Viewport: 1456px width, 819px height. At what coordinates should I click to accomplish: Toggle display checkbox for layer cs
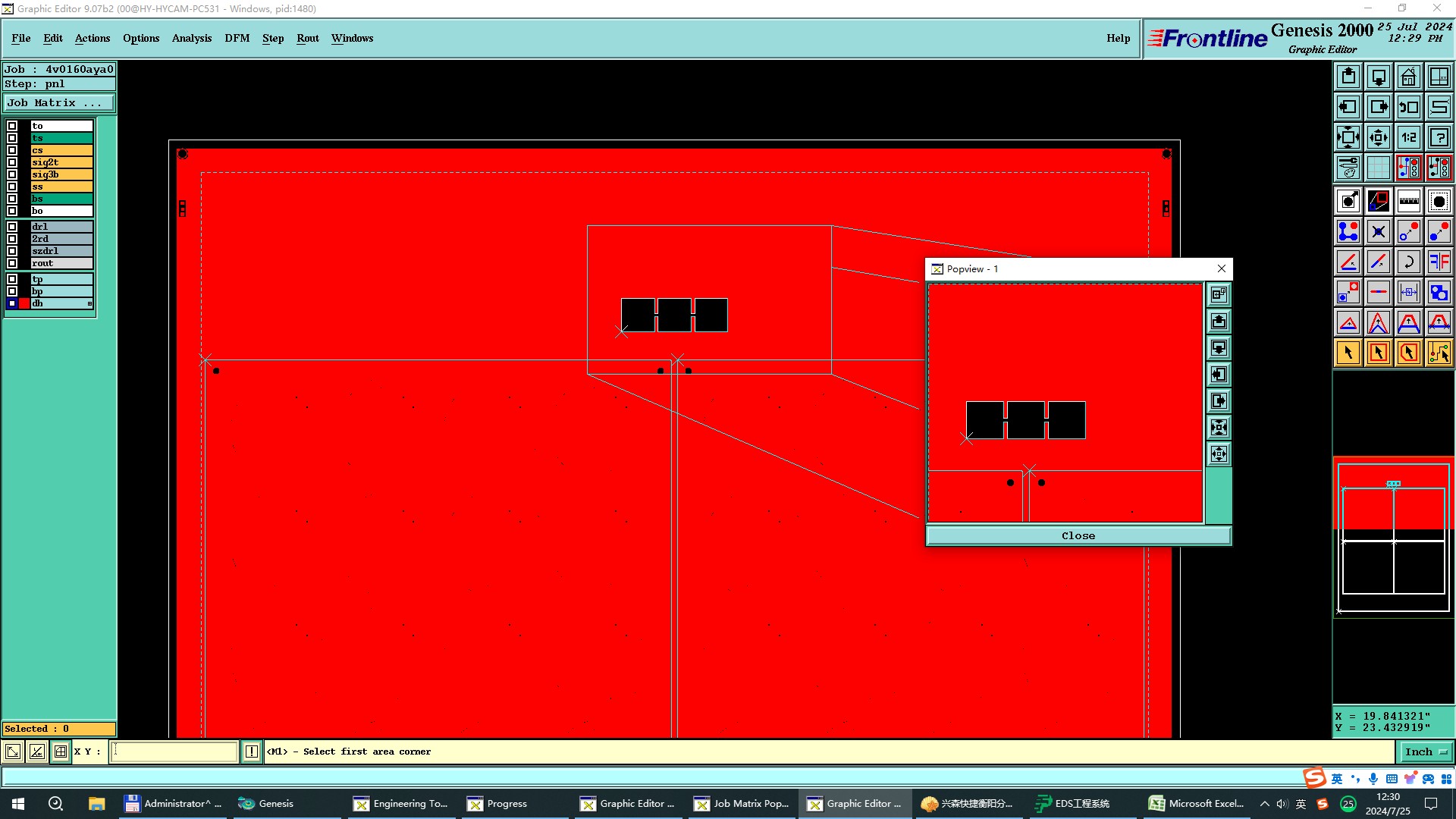(12, 150)
